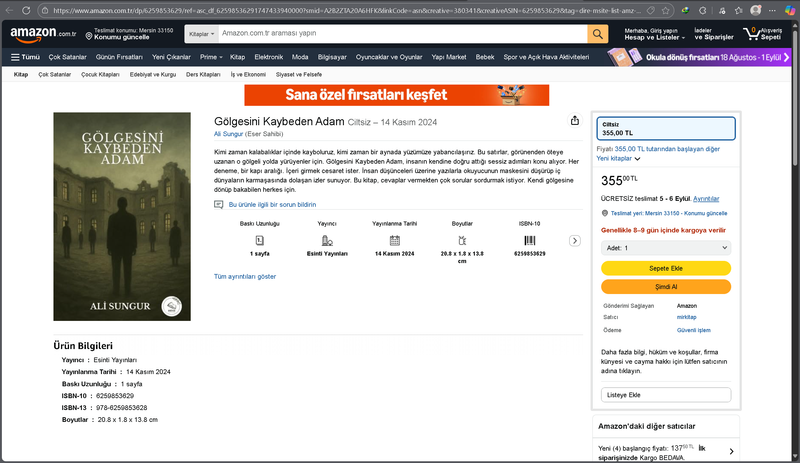Open İadeler ve Siparişler
This screenshot has width=800, height=463.
[714, 34]
